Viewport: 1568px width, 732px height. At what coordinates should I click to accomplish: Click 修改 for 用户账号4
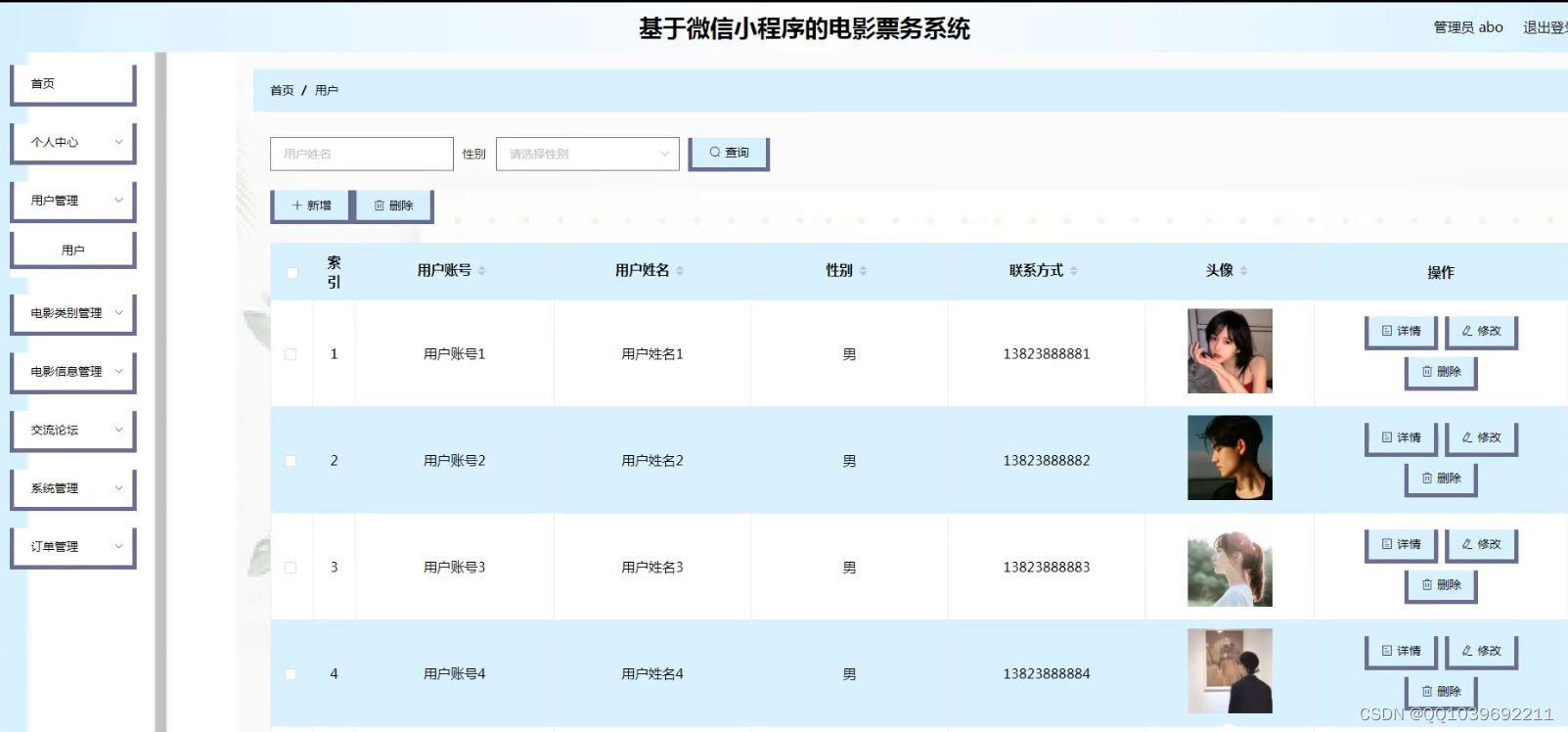(x=1481, y=652)
